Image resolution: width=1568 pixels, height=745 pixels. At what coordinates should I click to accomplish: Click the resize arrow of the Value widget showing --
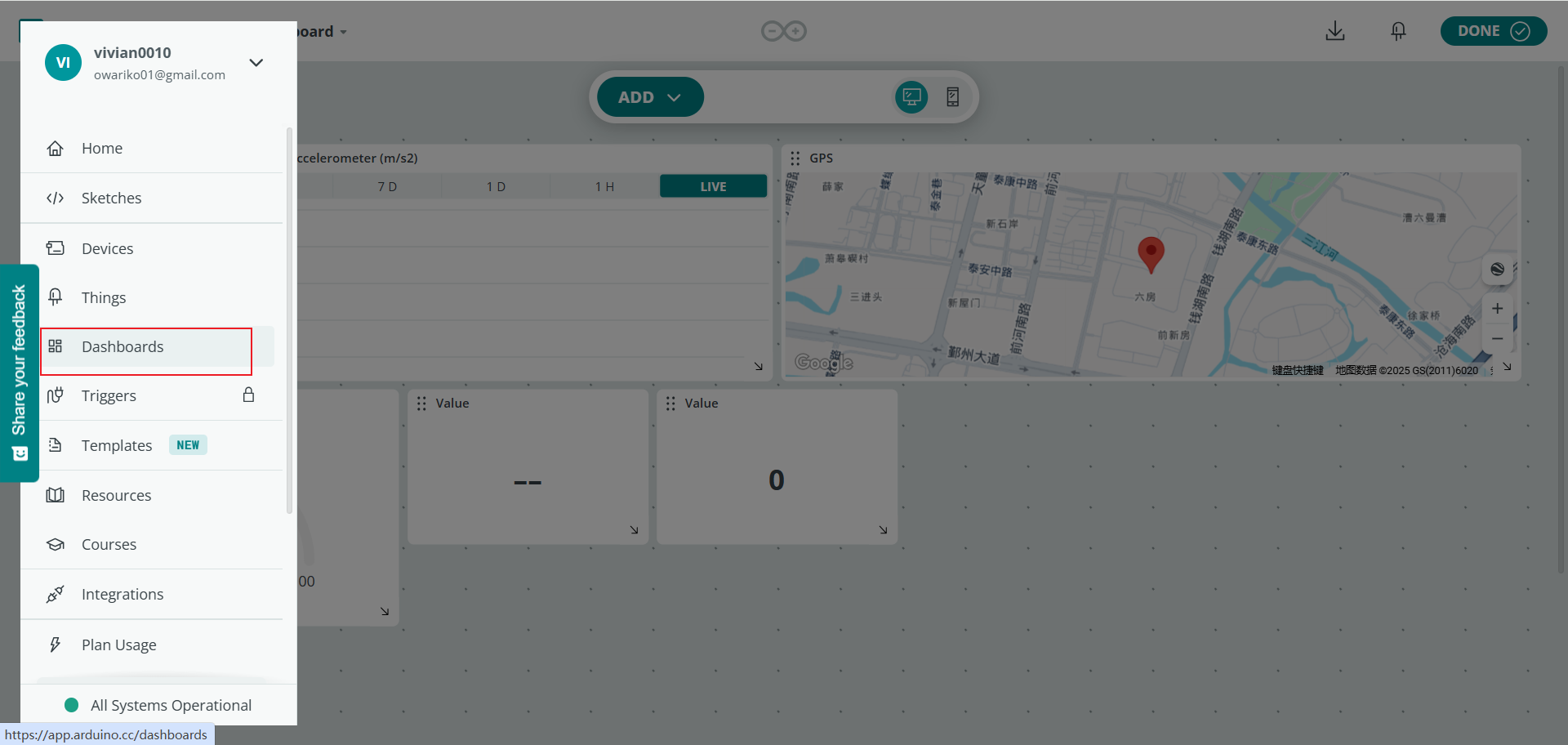tap(635, 530)
